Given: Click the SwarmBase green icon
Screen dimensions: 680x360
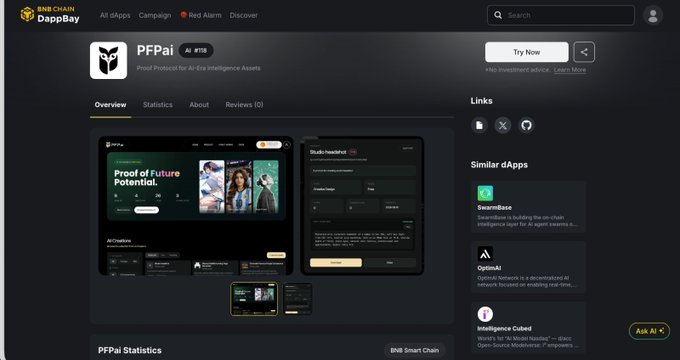Looking at the screenshot, I should coord(485,193).
